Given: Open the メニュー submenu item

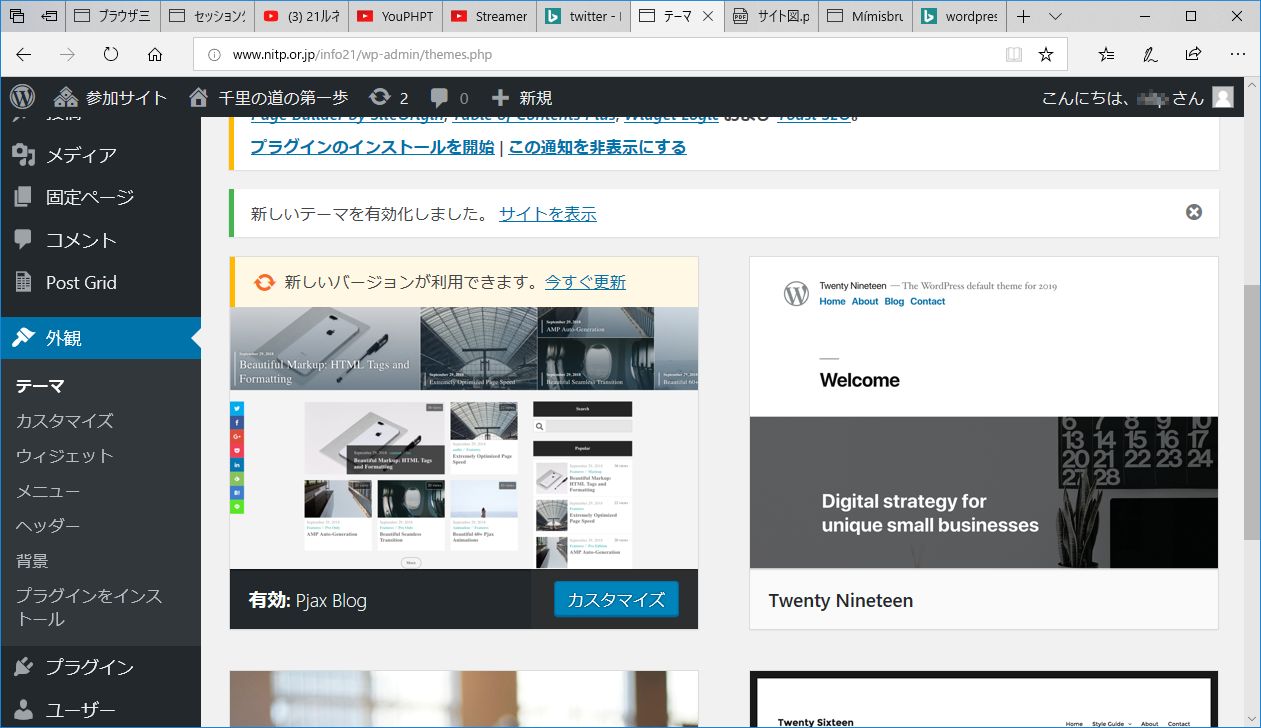Looking at the screenshot, I should (x=48, y=491).
